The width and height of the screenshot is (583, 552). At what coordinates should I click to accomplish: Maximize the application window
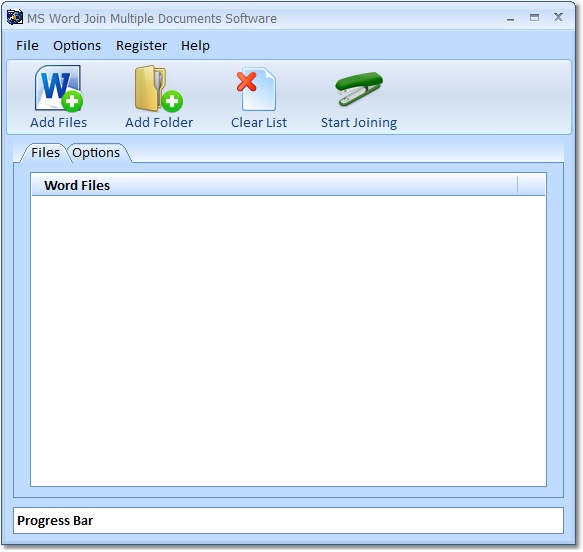click(x=534, y=17)
